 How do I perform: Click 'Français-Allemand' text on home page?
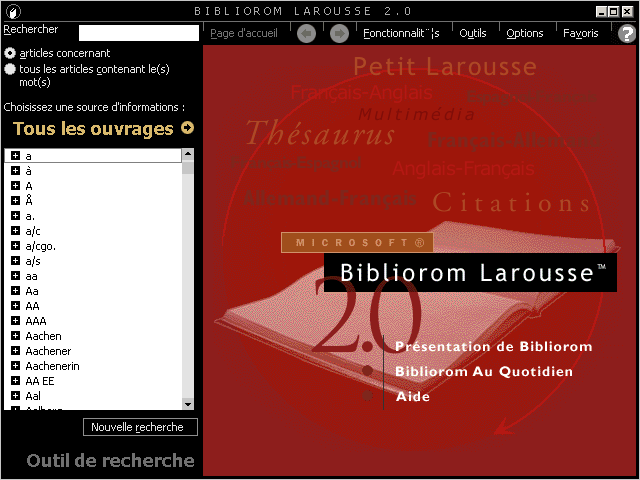(514, 140)
